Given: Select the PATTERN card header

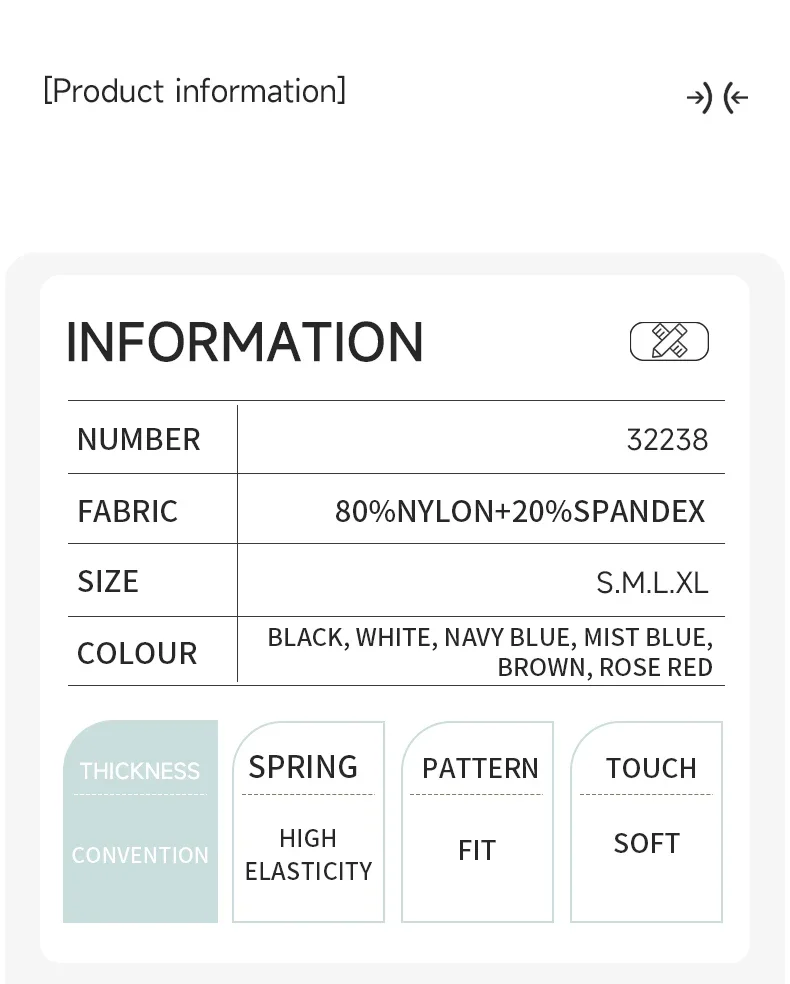Looking at the screenshot, I should tap(480, 768).
